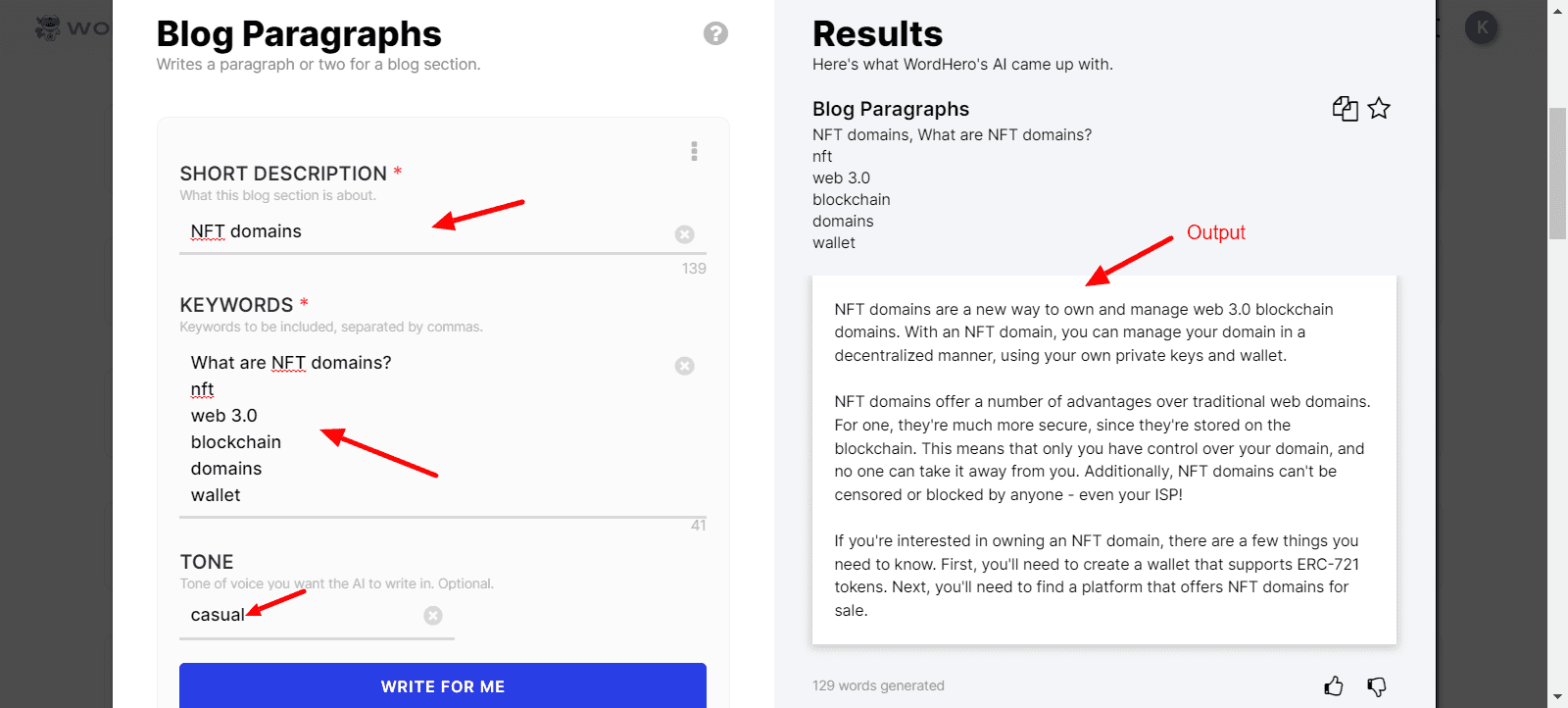Click the scrollbar down arrow

click(1557, 697)
